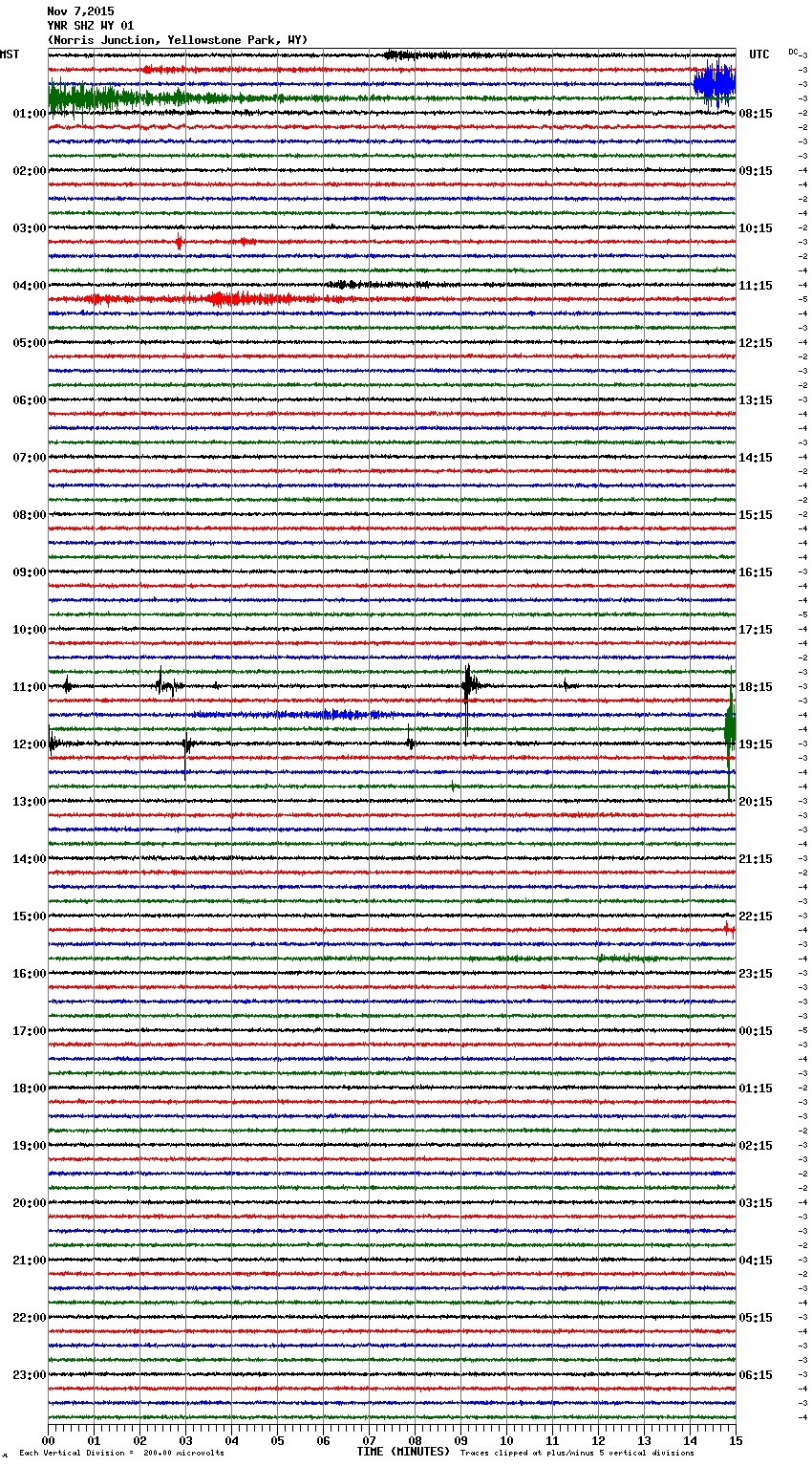Click the UTC timezone header label
The width and height of the screenshot is (812, 1466).
[759, 54]
